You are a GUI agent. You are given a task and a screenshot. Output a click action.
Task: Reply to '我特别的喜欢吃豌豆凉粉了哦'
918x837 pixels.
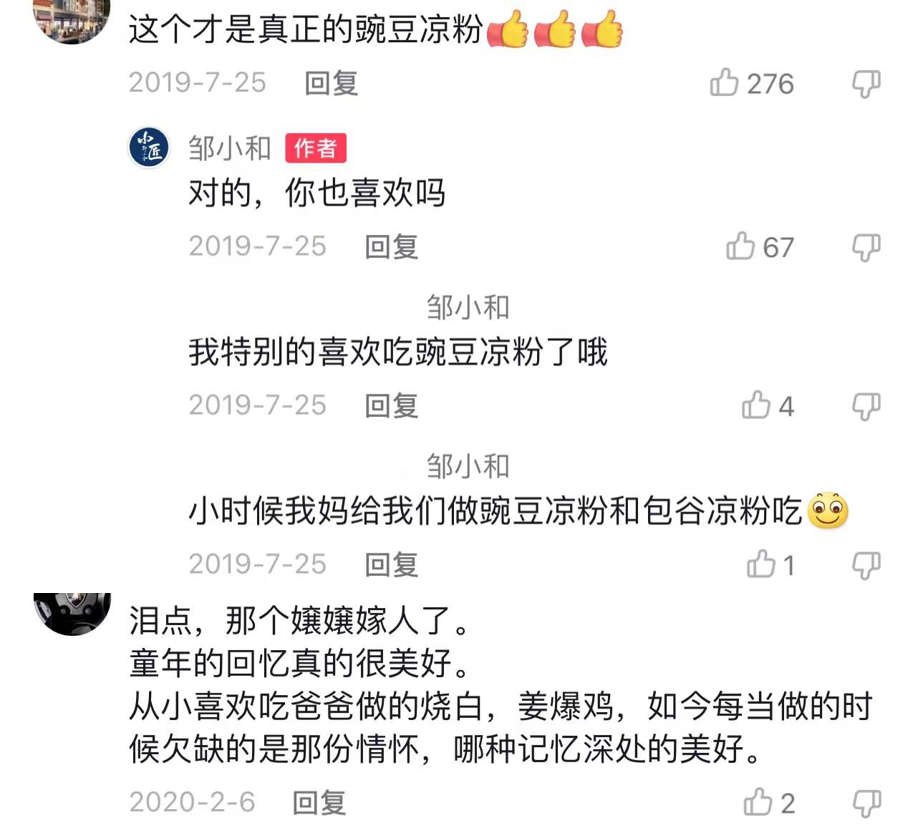[391, 406]
